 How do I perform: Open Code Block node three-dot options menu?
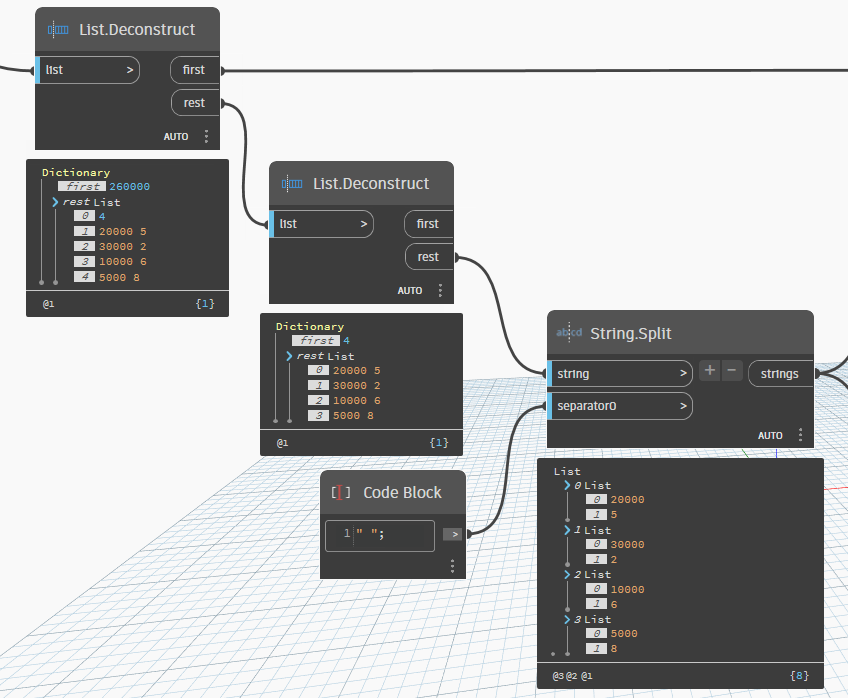point(453,566)
